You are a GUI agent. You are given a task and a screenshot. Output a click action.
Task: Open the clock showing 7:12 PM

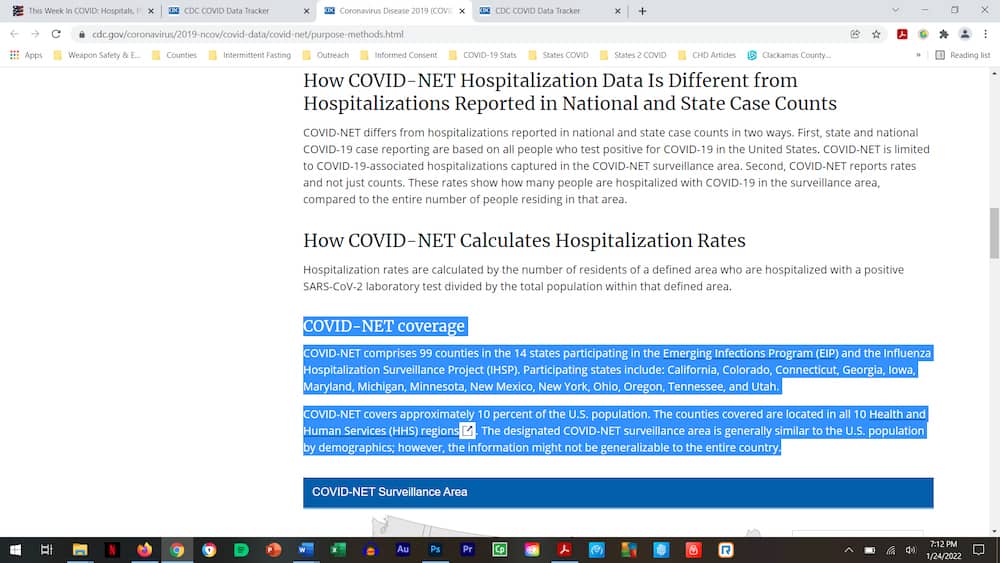943,550
